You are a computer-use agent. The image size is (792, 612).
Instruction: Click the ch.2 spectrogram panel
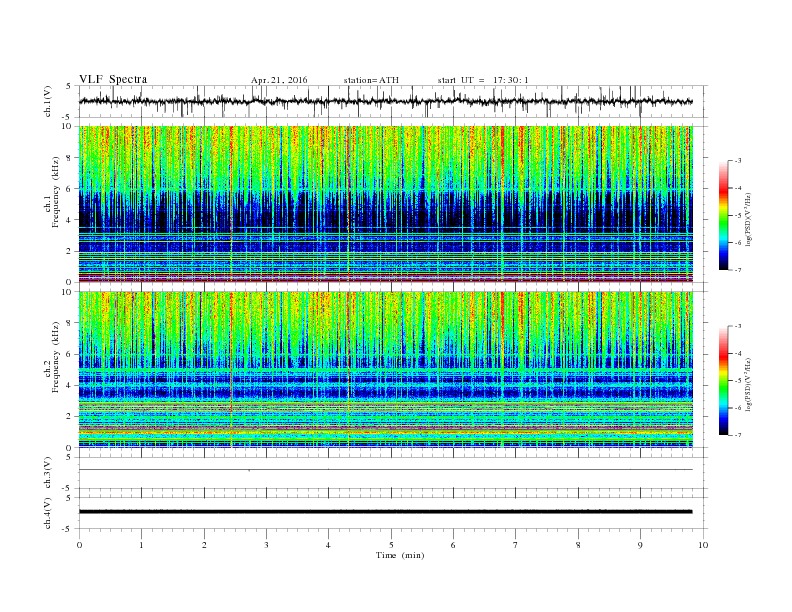[386, 370]
